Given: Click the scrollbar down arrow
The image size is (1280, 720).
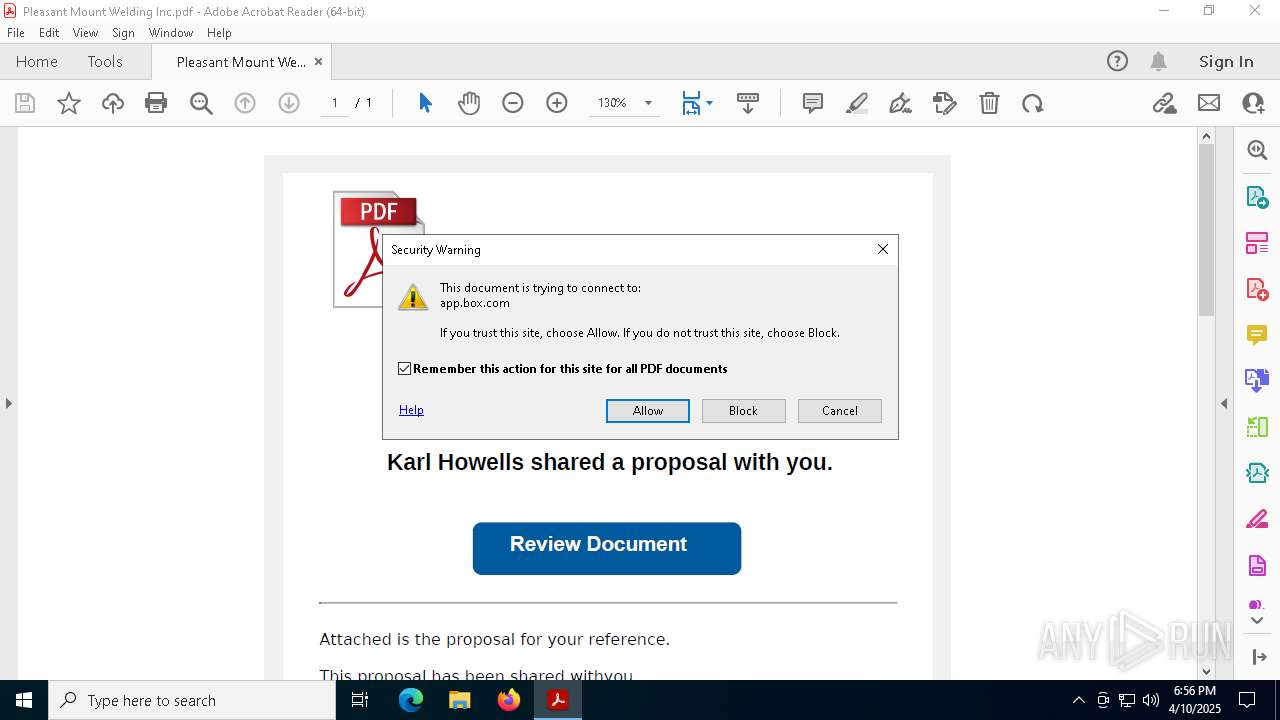Looking at the screenshot, I should pos(1206,671).
